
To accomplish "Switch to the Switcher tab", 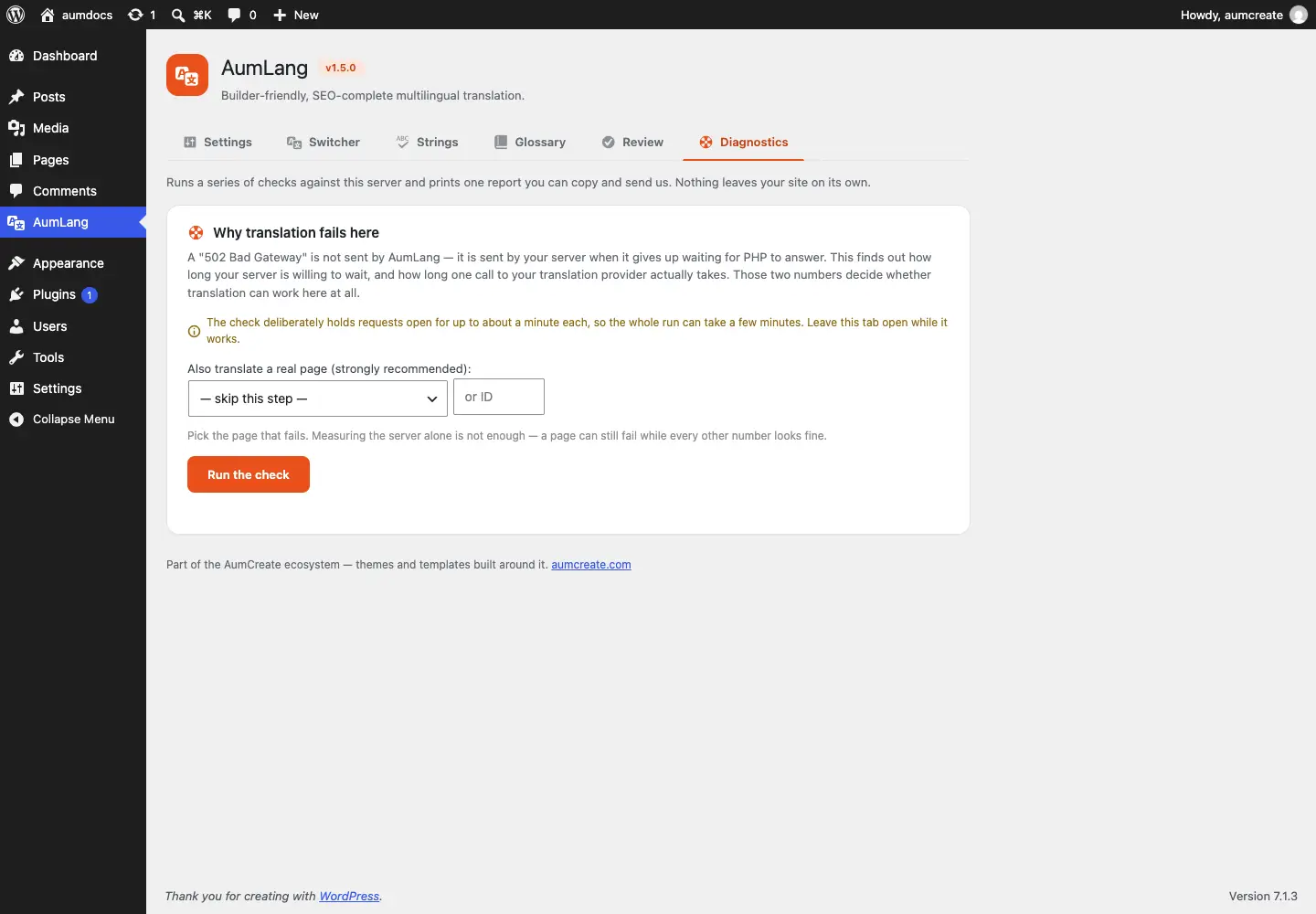I will coord(324,143).
